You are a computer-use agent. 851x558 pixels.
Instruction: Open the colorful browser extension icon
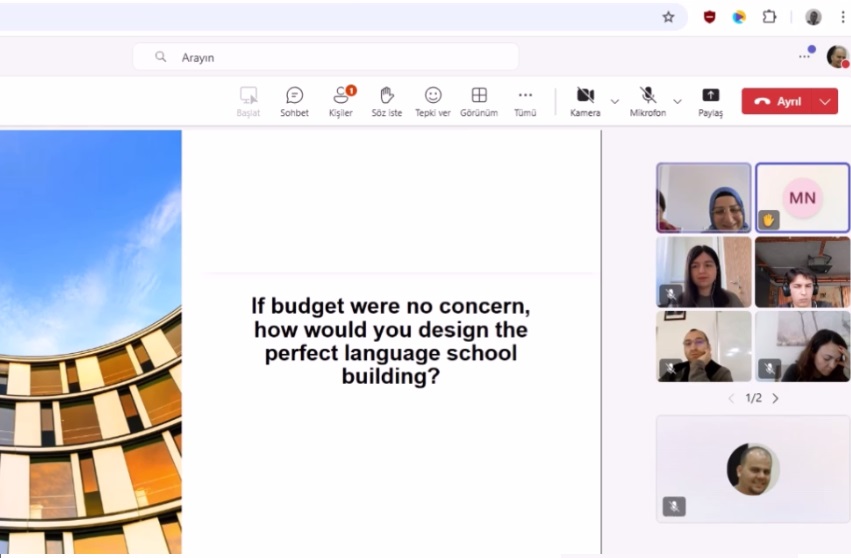point(739,17)
